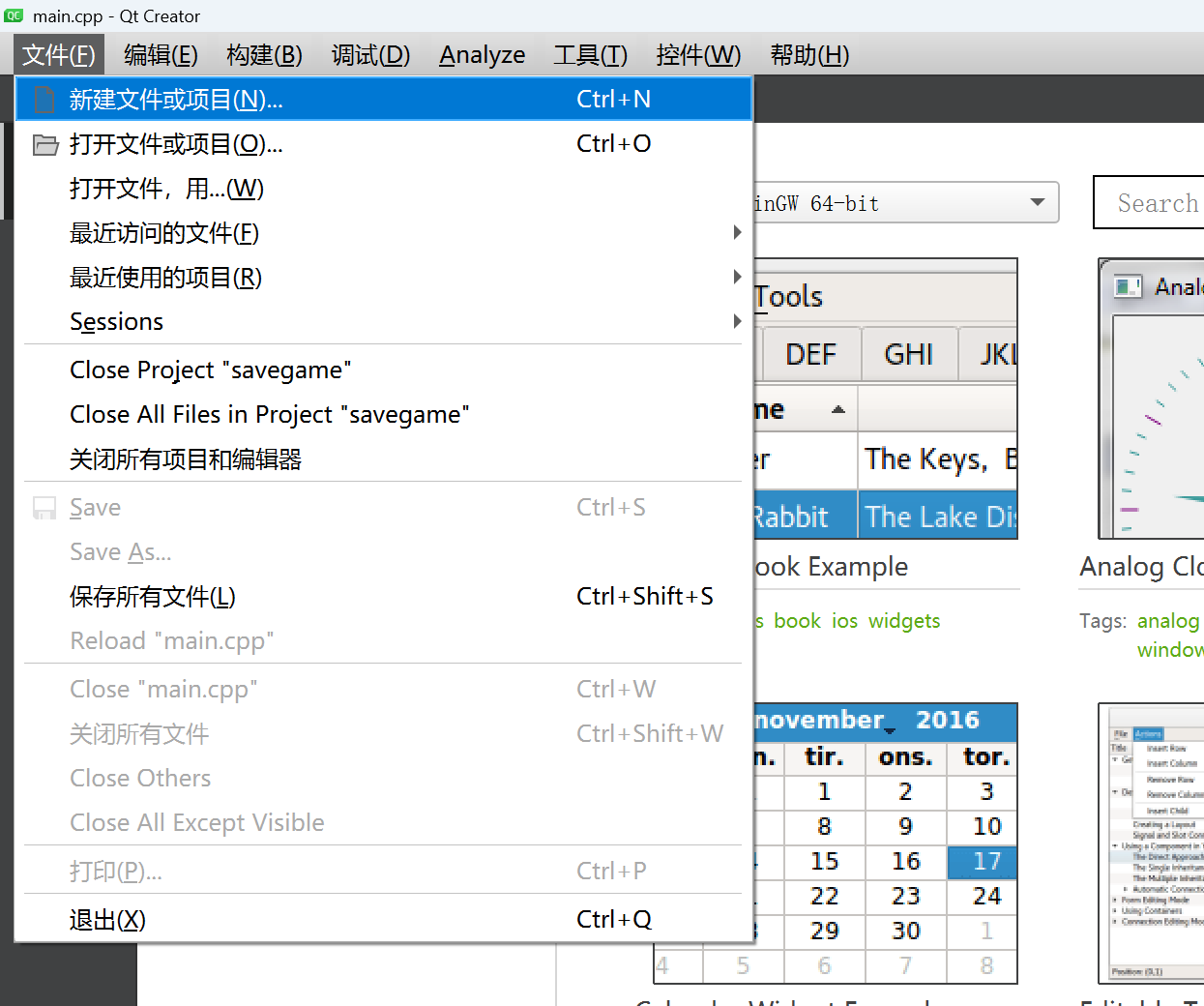1204x1006 pixels.
Task: Choose Save All Files (L) entry
Action: [x=384, y=597]
